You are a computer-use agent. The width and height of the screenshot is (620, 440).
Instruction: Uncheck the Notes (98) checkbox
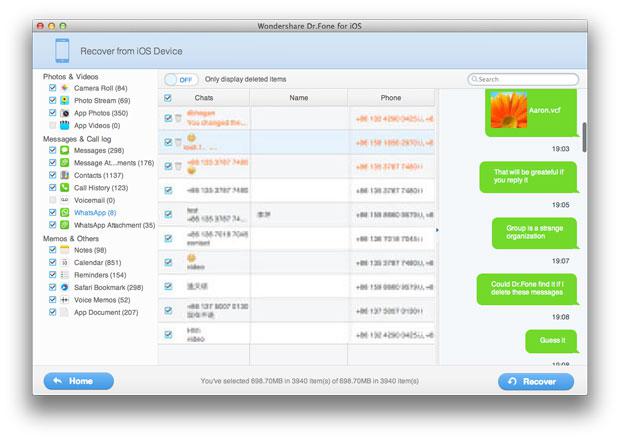pyautogui.click(x=52, y=249)
